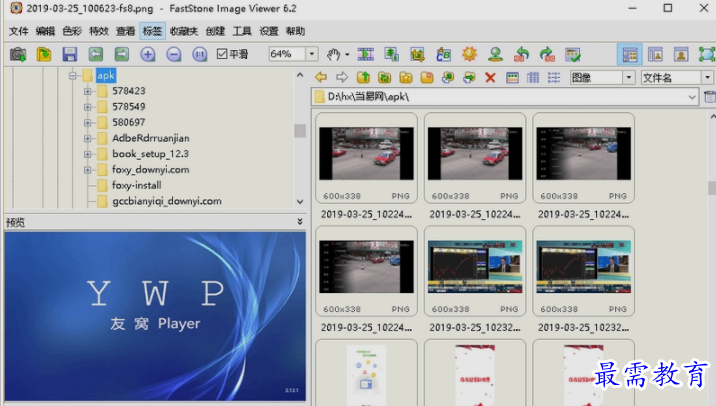This screenshot has width=716, height=406.
Task: Click the zoom in plus icon
Action: tap(147, 54)
